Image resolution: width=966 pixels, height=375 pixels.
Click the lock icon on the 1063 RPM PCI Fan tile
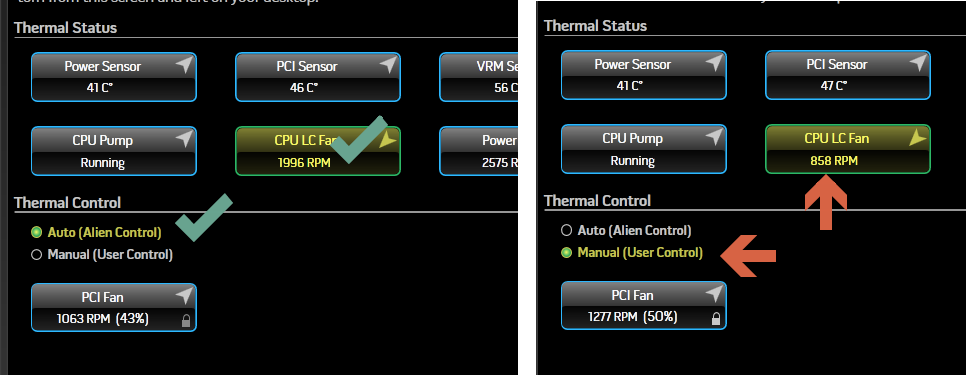point(185,320)
